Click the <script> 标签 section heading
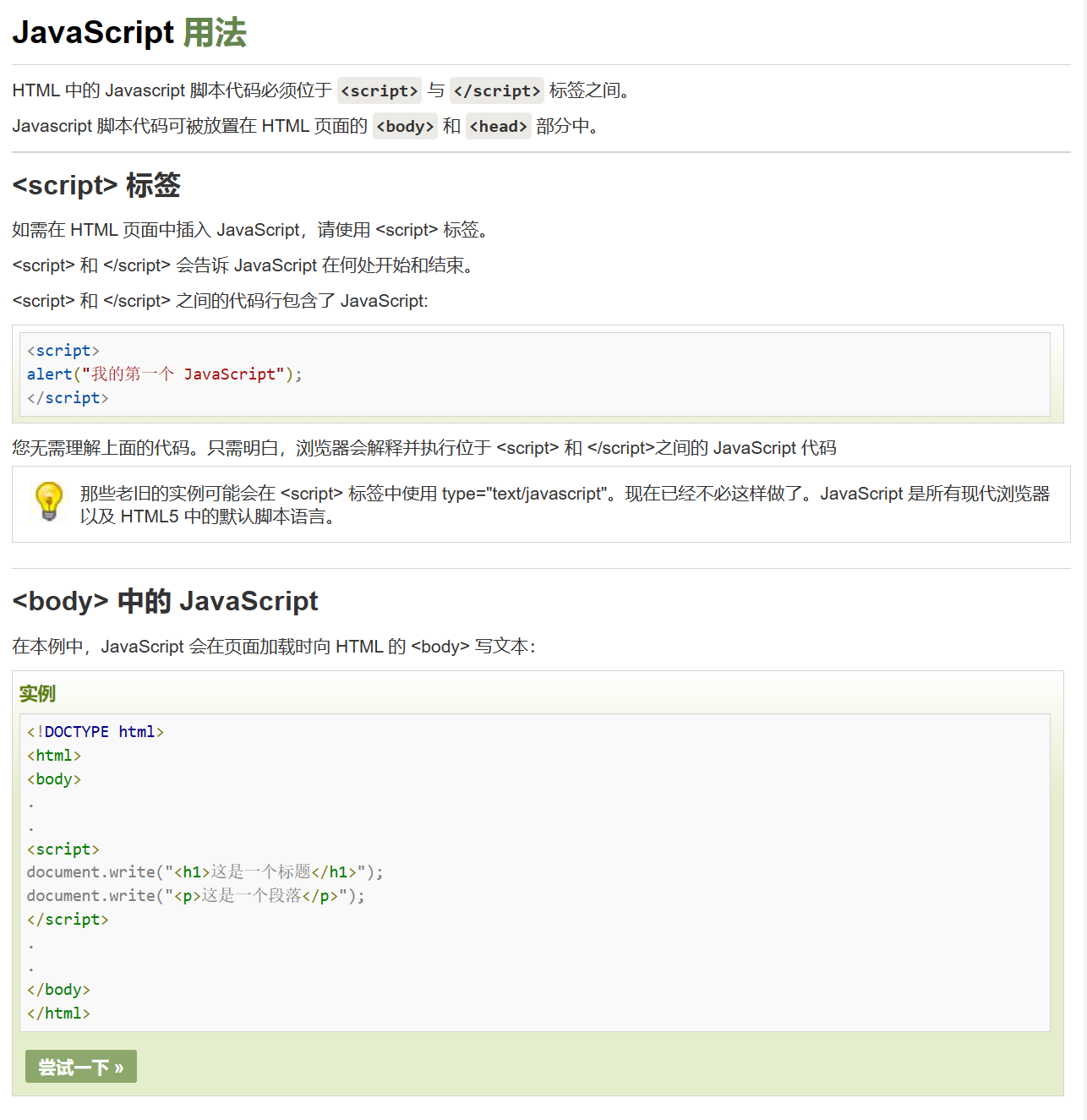 coord(96,185)
